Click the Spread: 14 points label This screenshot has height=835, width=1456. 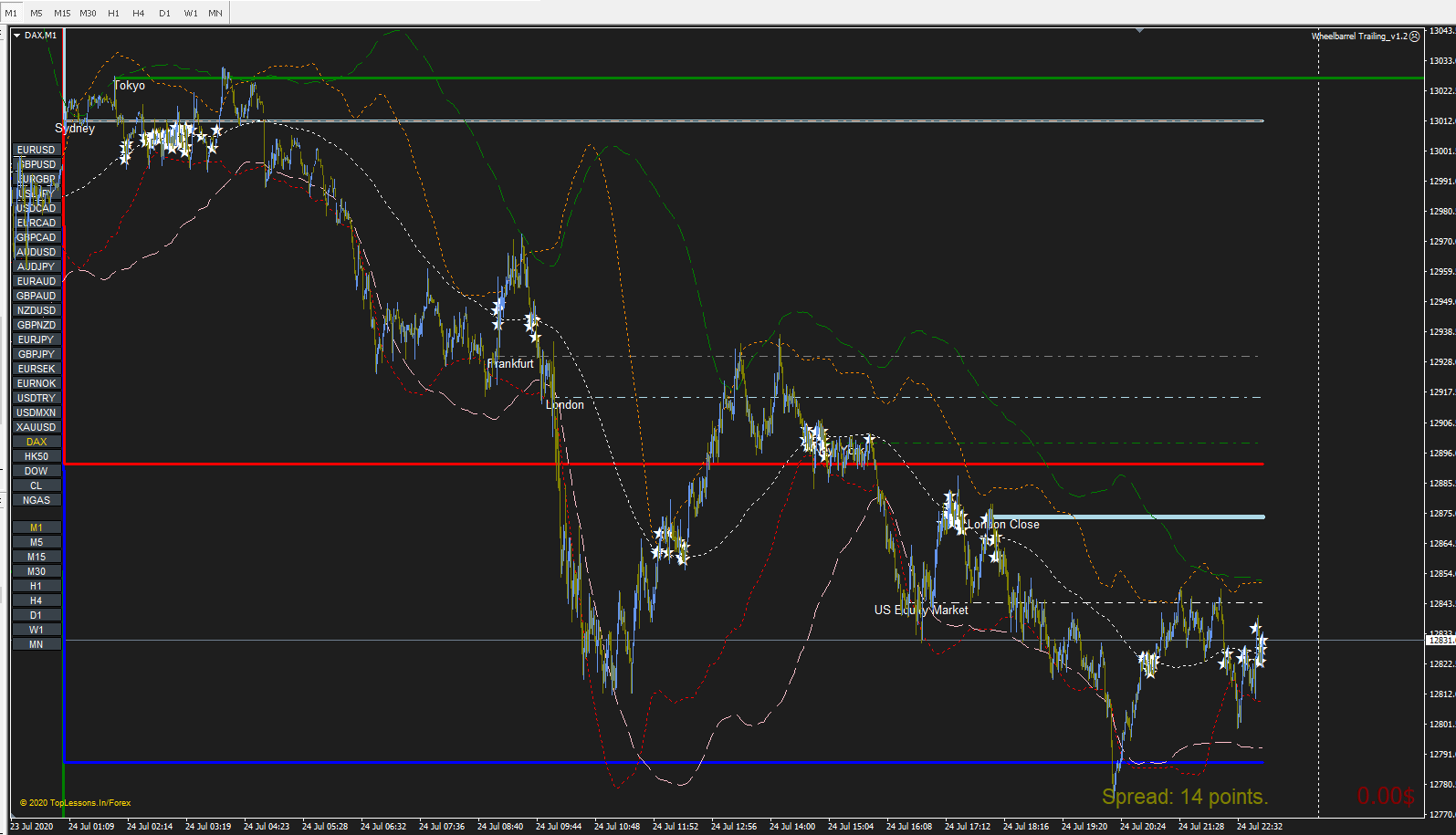coord(1185,797)
